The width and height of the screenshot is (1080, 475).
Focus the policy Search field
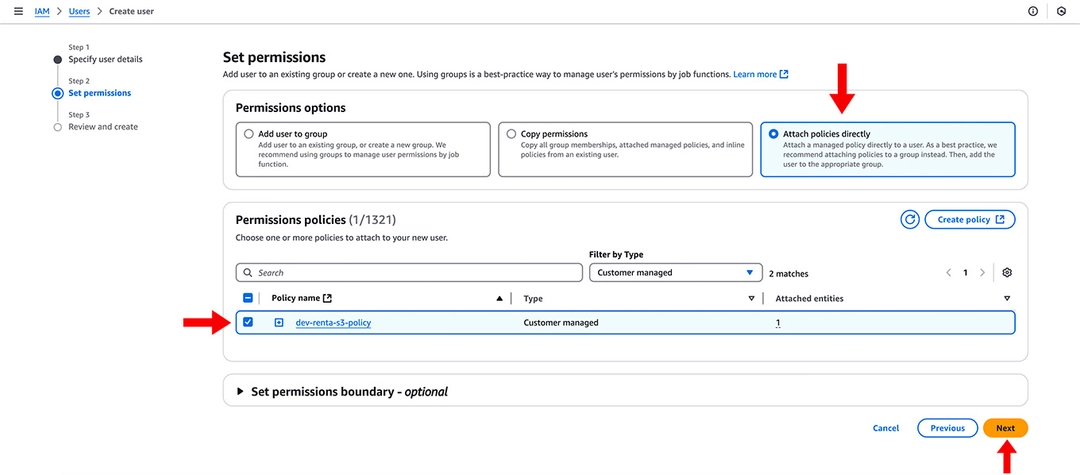[409, 273]
